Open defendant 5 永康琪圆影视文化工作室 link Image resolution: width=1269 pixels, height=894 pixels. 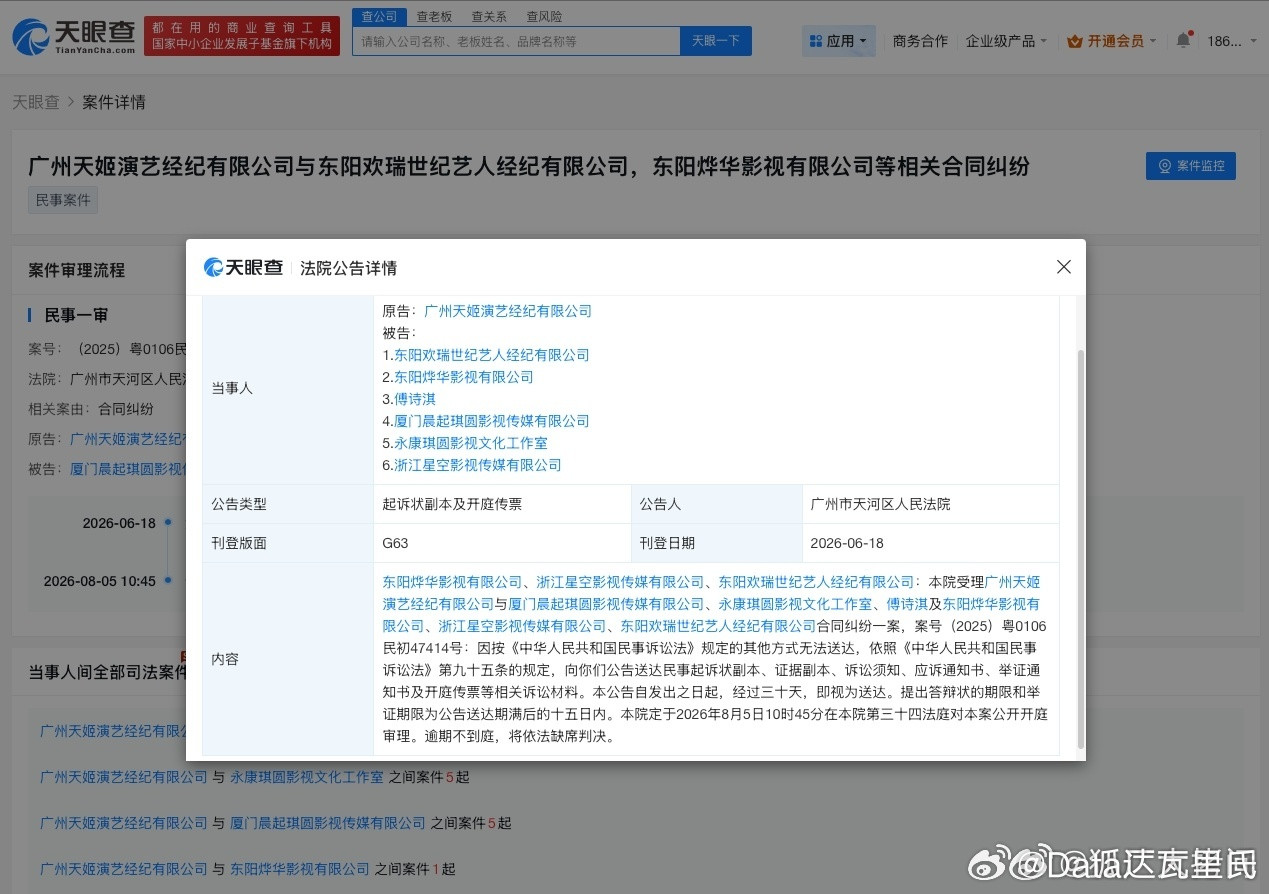[470, 443]
